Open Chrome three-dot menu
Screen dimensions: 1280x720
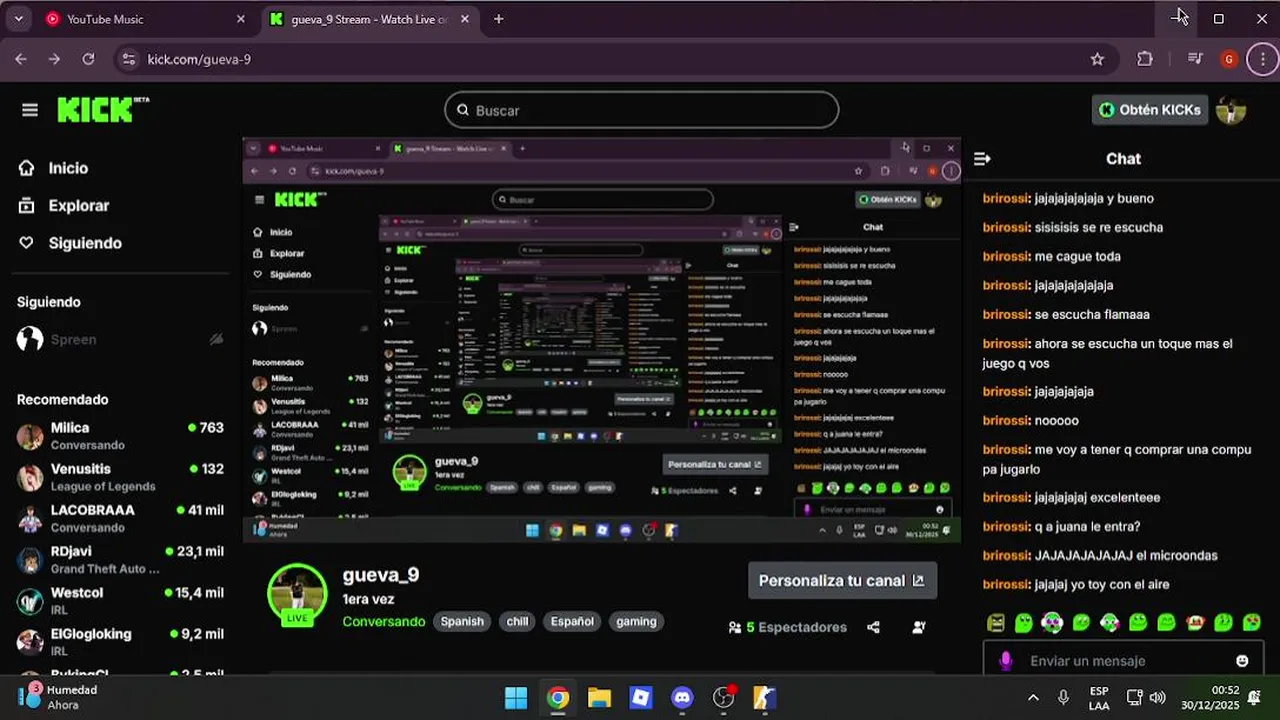tap(1263, 59)
